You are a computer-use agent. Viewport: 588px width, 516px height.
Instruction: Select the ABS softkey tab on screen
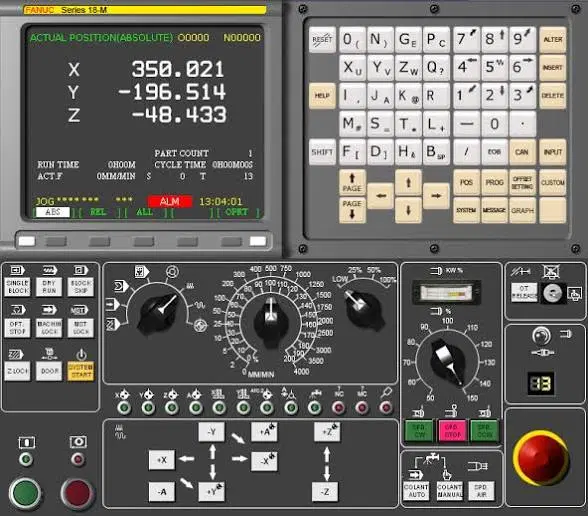coord(52,212)
